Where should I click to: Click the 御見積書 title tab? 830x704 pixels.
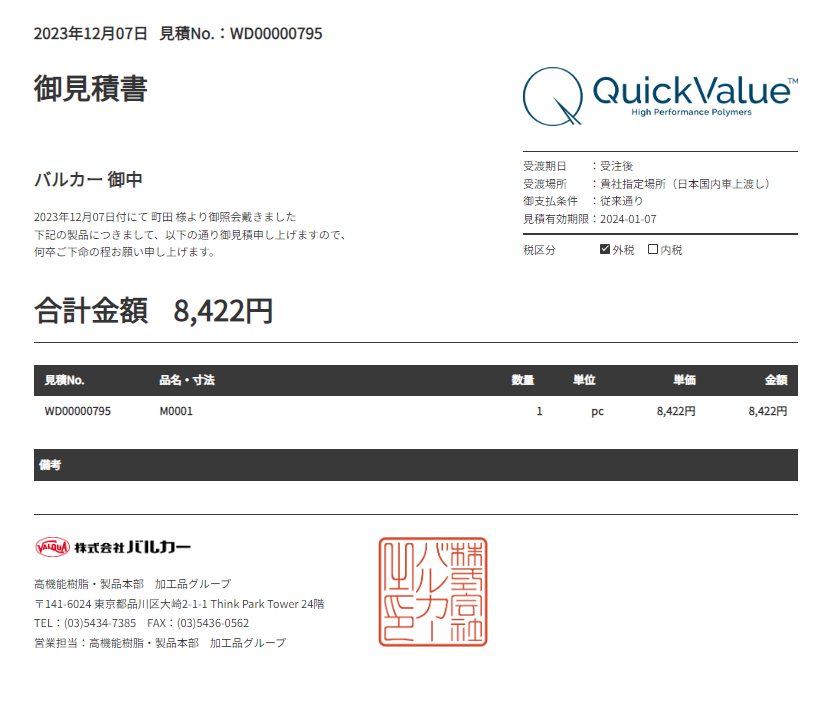coord(89,89)
